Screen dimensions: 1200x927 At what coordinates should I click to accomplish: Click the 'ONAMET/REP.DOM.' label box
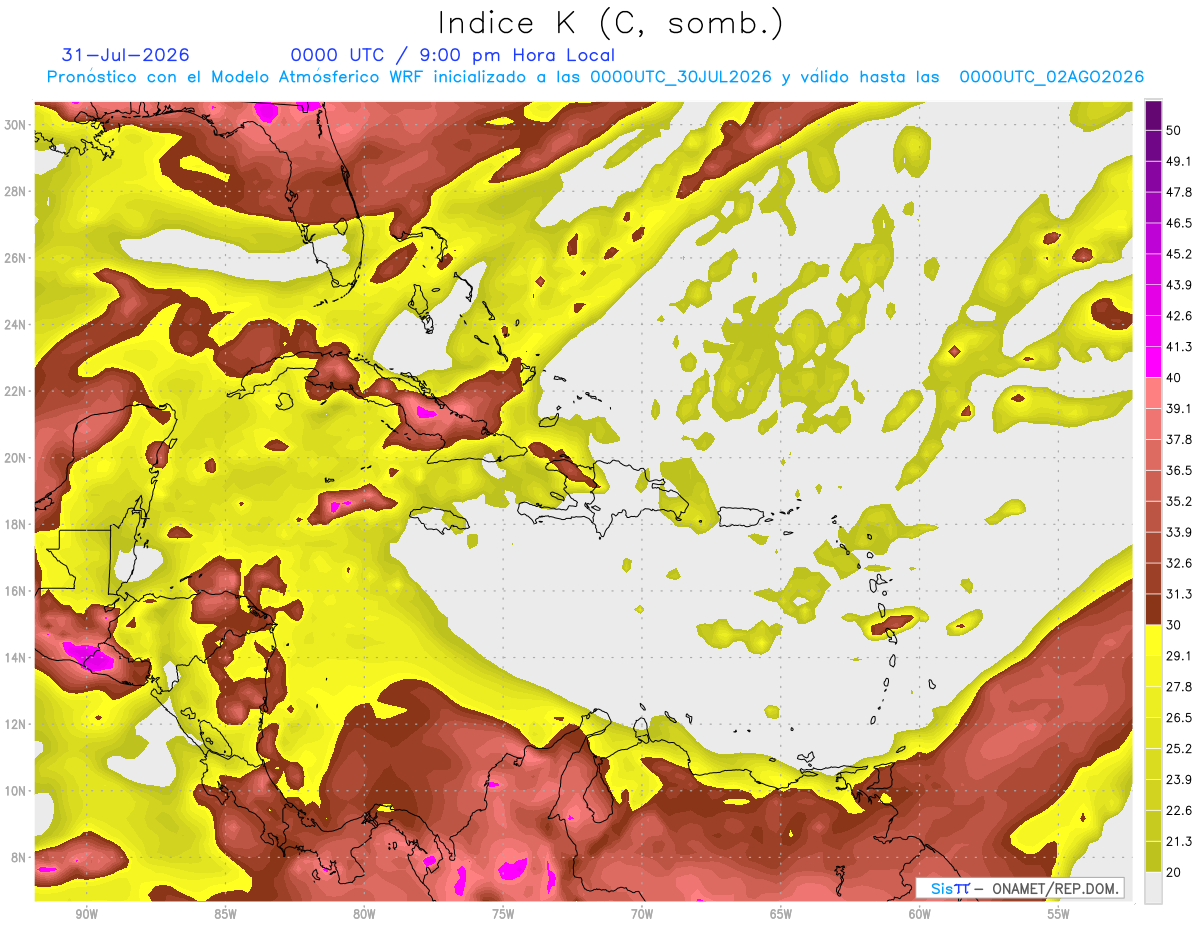(1020, 888)
